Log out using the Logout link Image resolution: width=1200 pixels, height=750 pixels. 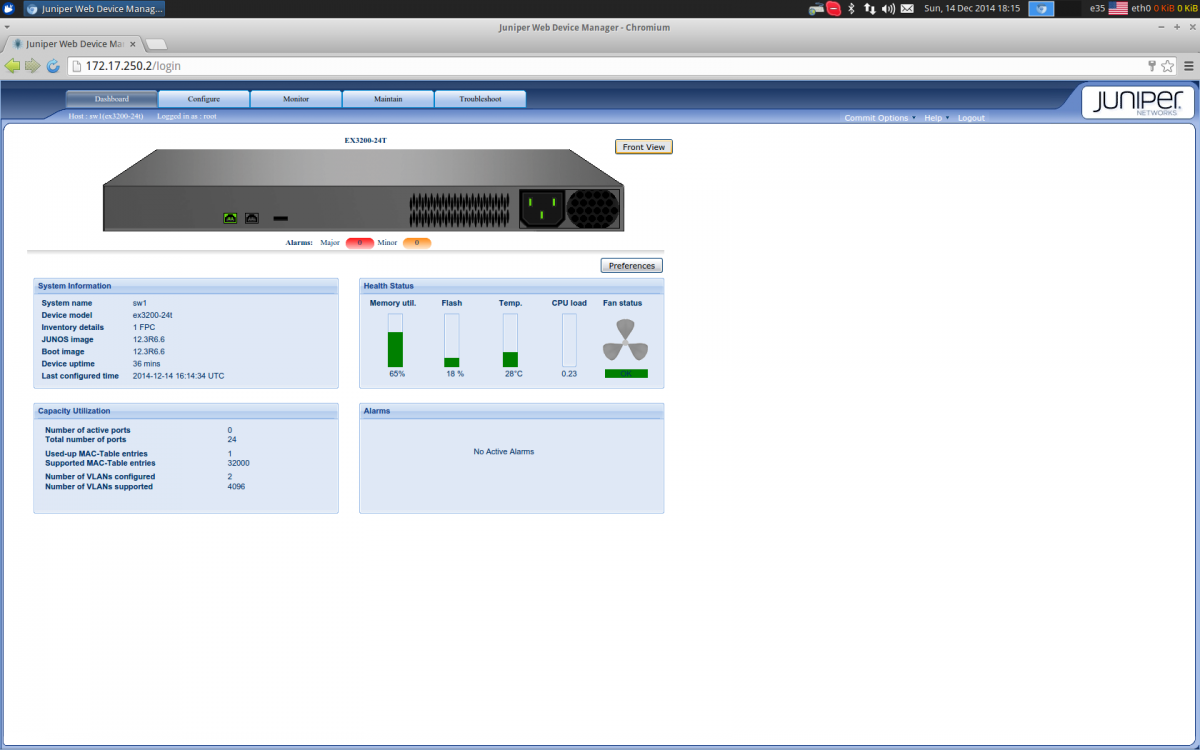coord(971,118)
